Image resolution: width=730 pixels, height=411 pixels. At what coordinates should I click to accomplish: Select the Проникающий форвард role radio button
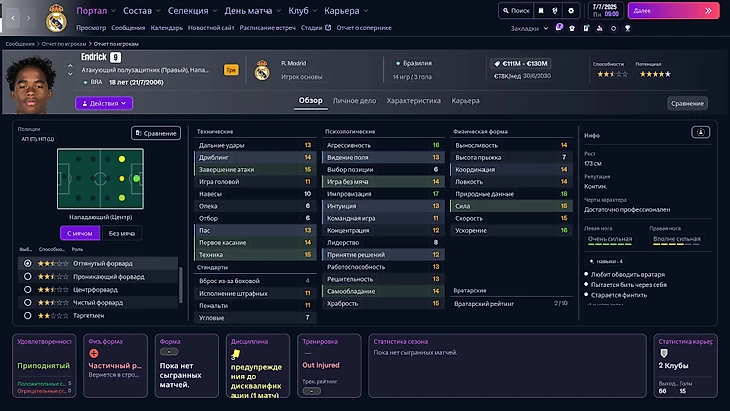pyautogui.click(x=27, y=276)
